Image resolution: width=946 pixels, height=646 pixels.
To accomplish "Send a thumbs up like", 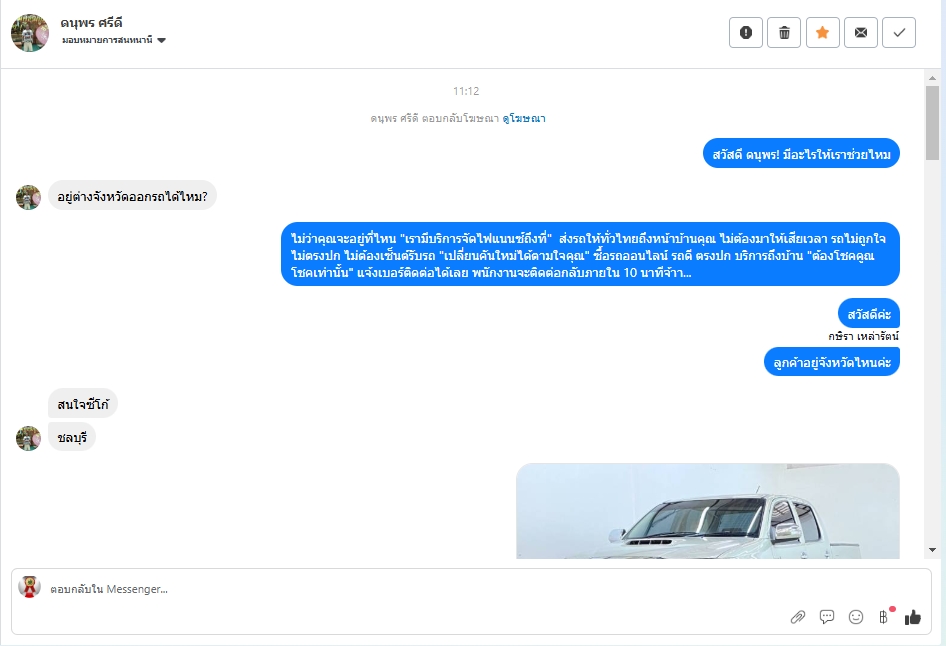I will (x=913, y=617).
